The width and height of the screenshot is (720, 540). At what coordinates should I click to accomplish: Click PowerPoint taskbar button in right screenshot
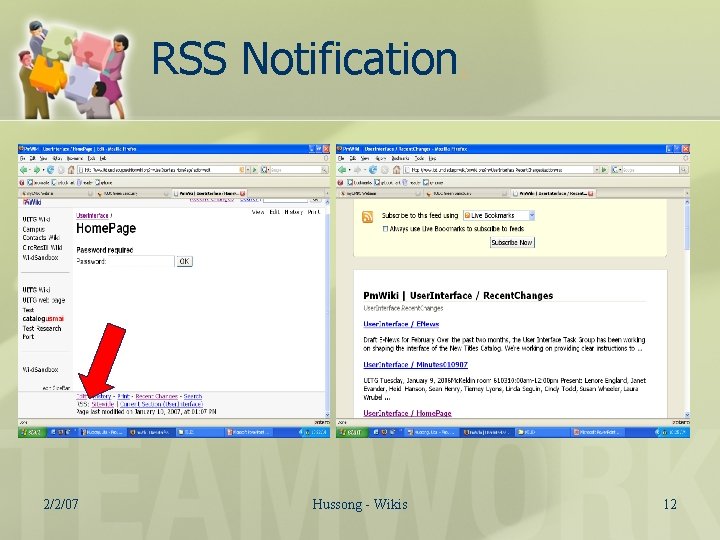599,432
